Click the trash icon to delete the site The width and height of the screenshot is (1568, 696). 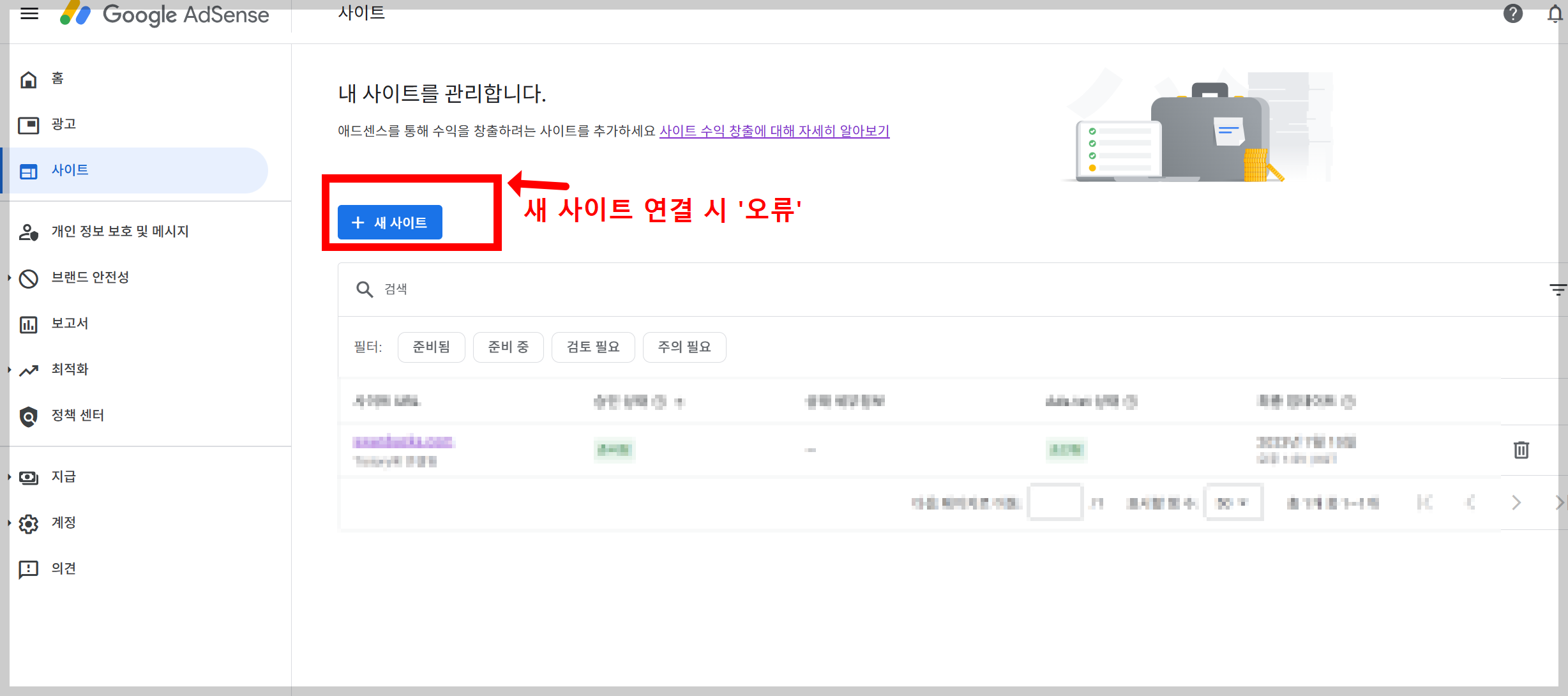coord(1521,450)
